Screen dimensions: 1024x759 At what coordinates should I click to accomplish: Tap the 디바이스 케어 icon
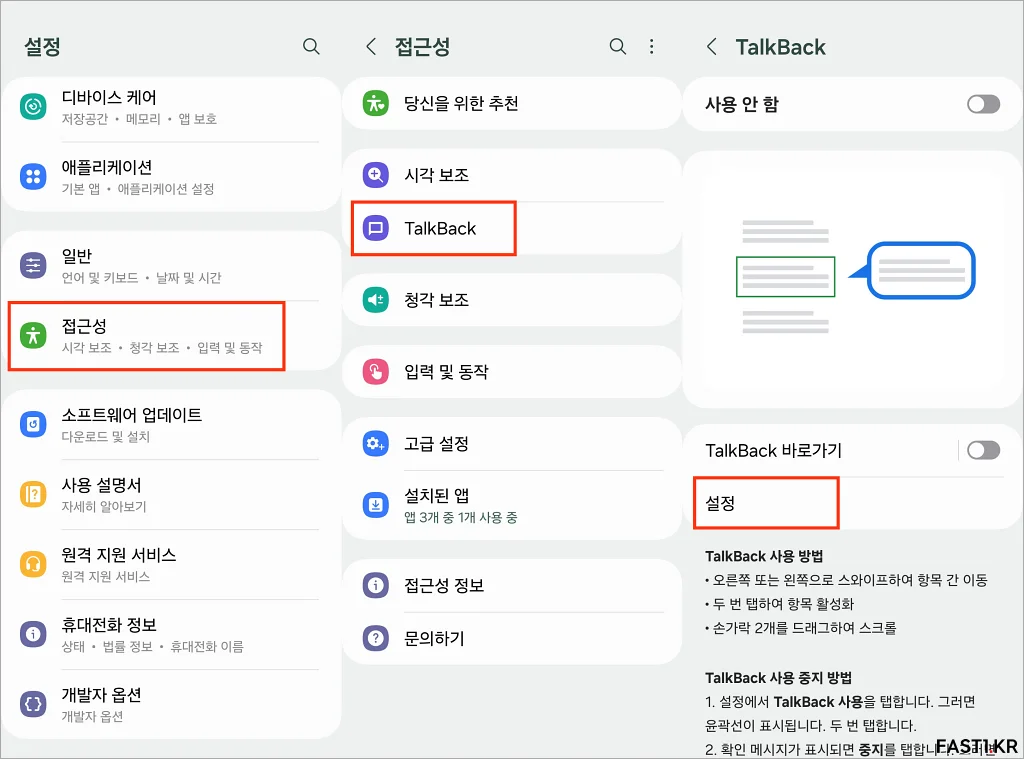[x=33, y=106]
